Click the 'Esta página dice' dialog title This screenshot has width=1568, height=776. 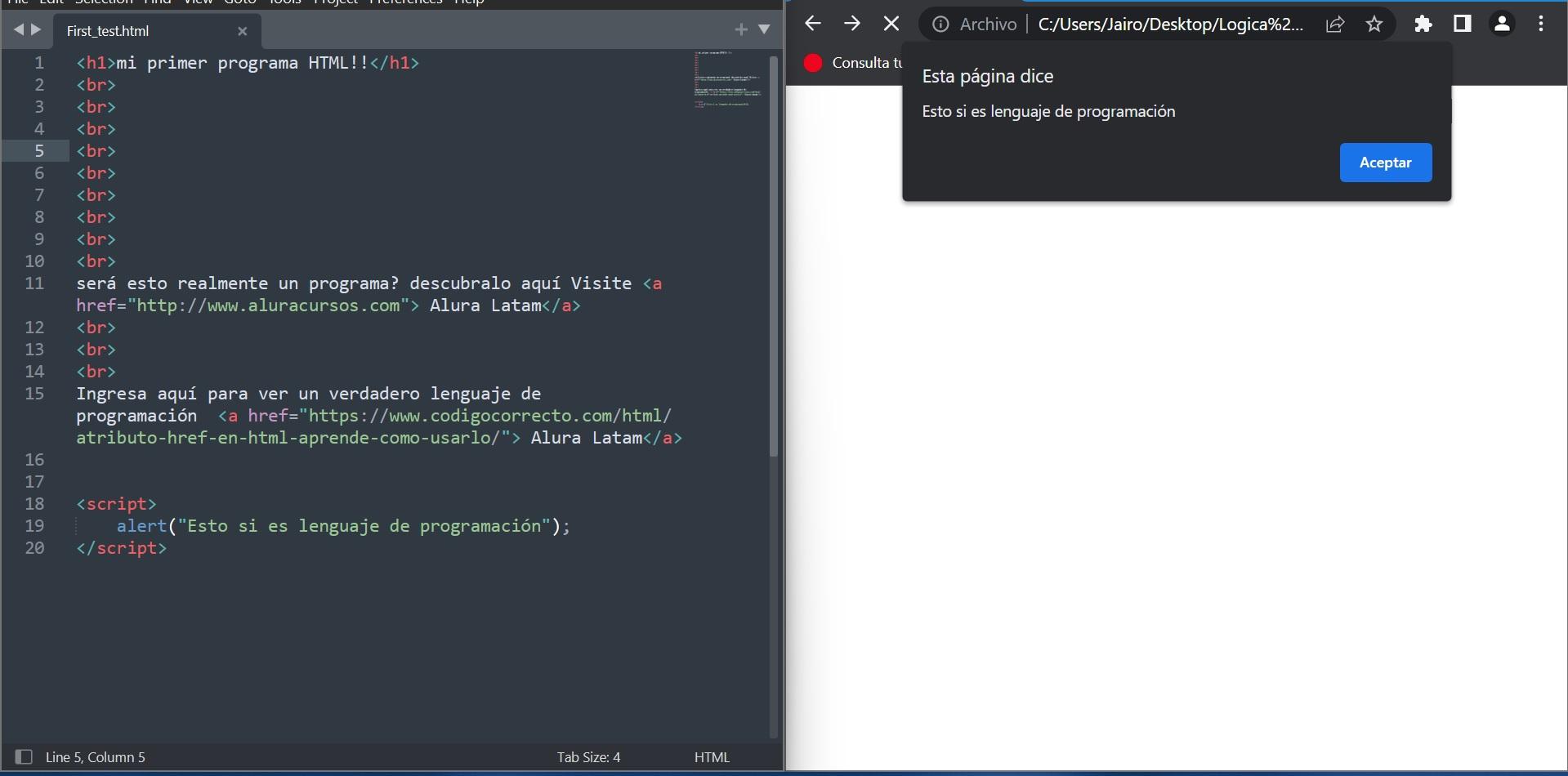pos(987,76)
